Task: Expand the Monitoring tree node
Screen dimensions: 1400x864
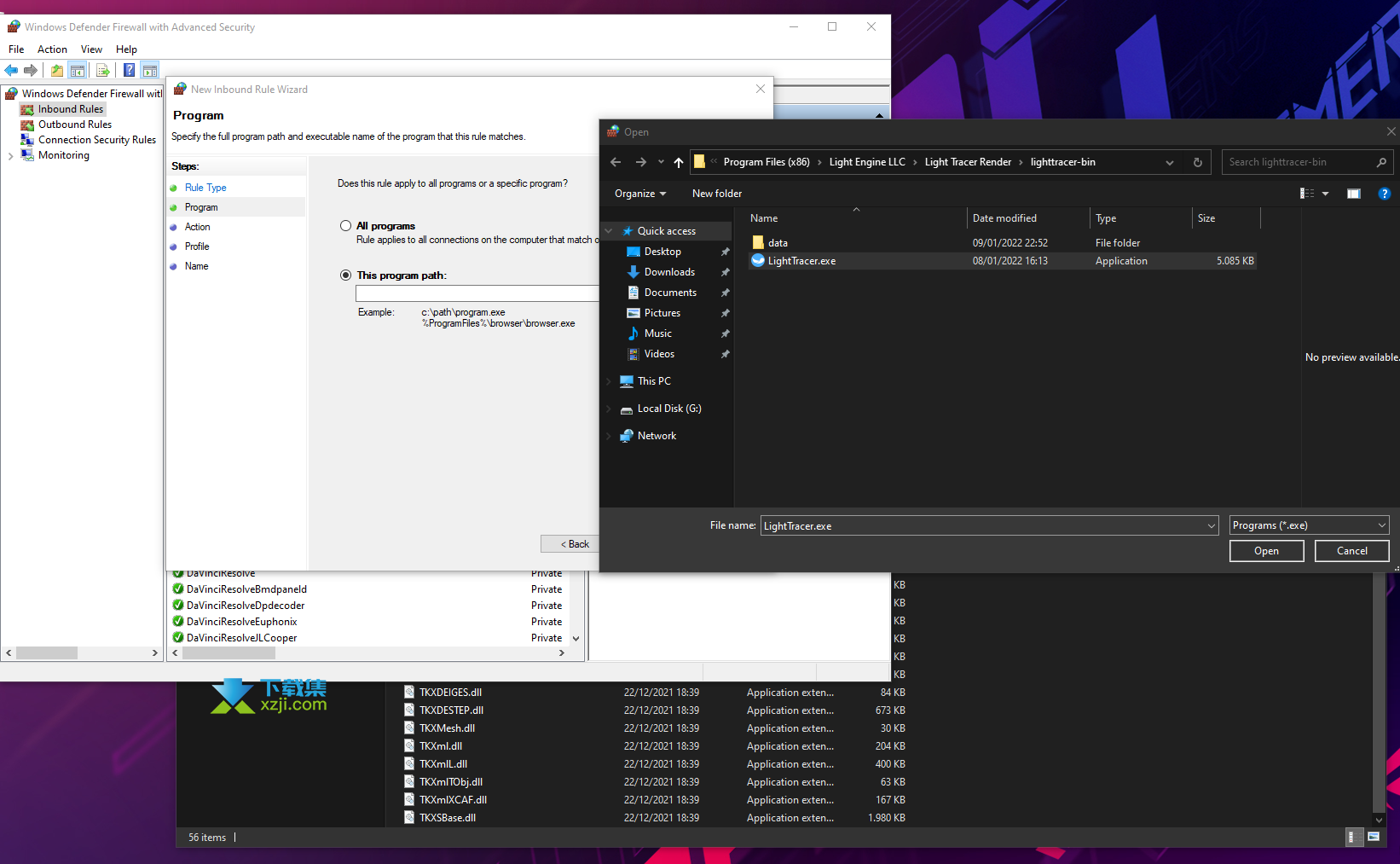Action: (x=10, y=156)
